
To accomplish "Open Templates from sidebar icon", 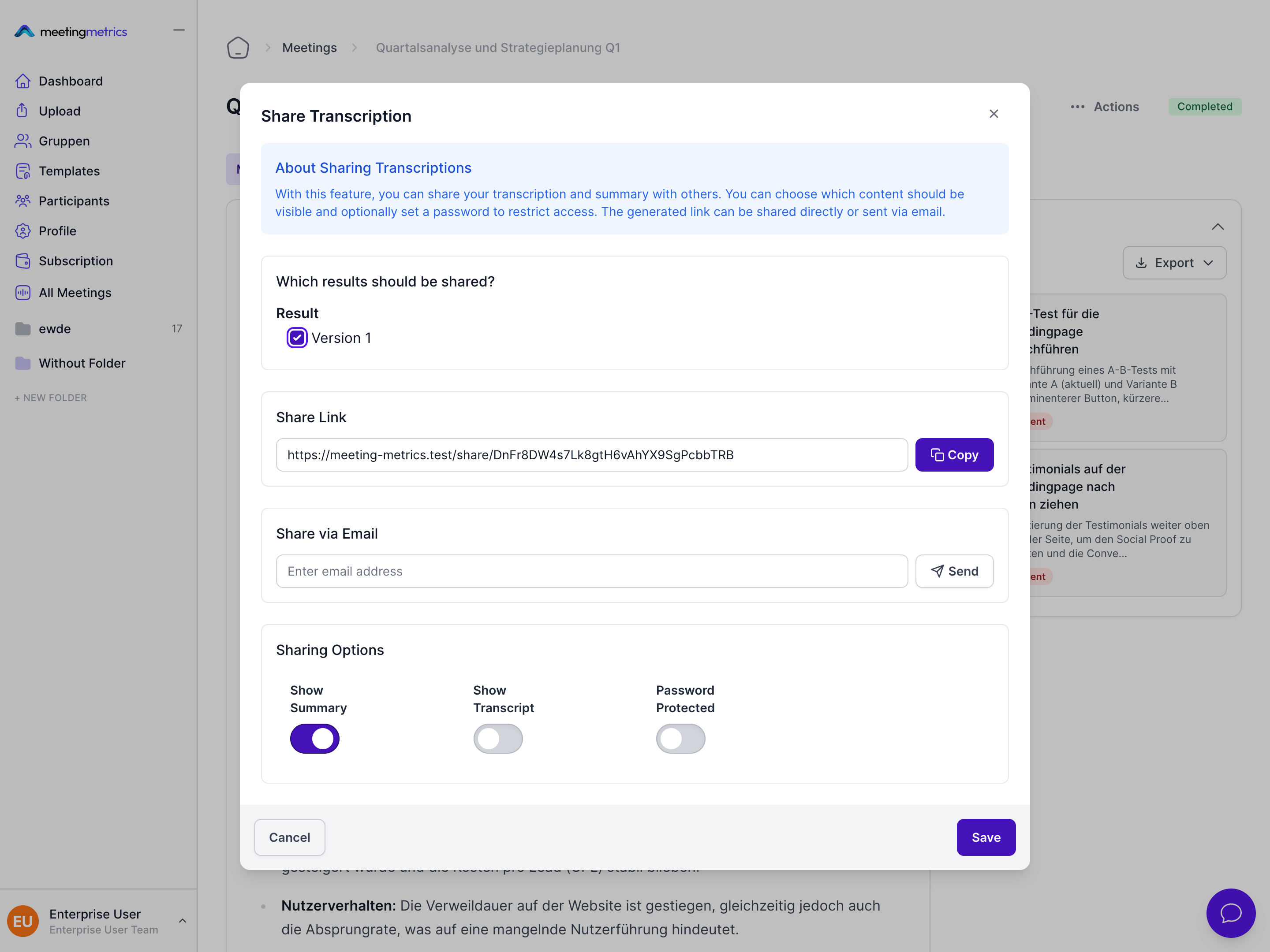I will pos(22,171).
